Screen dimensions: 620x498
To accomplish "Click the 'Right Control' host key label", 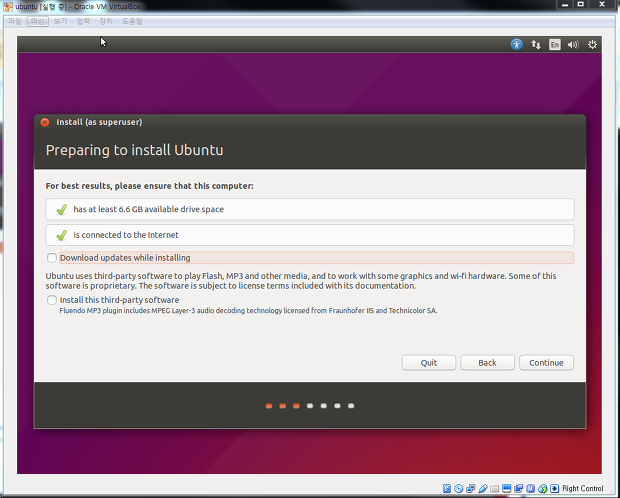I will [x=582, y=489].
